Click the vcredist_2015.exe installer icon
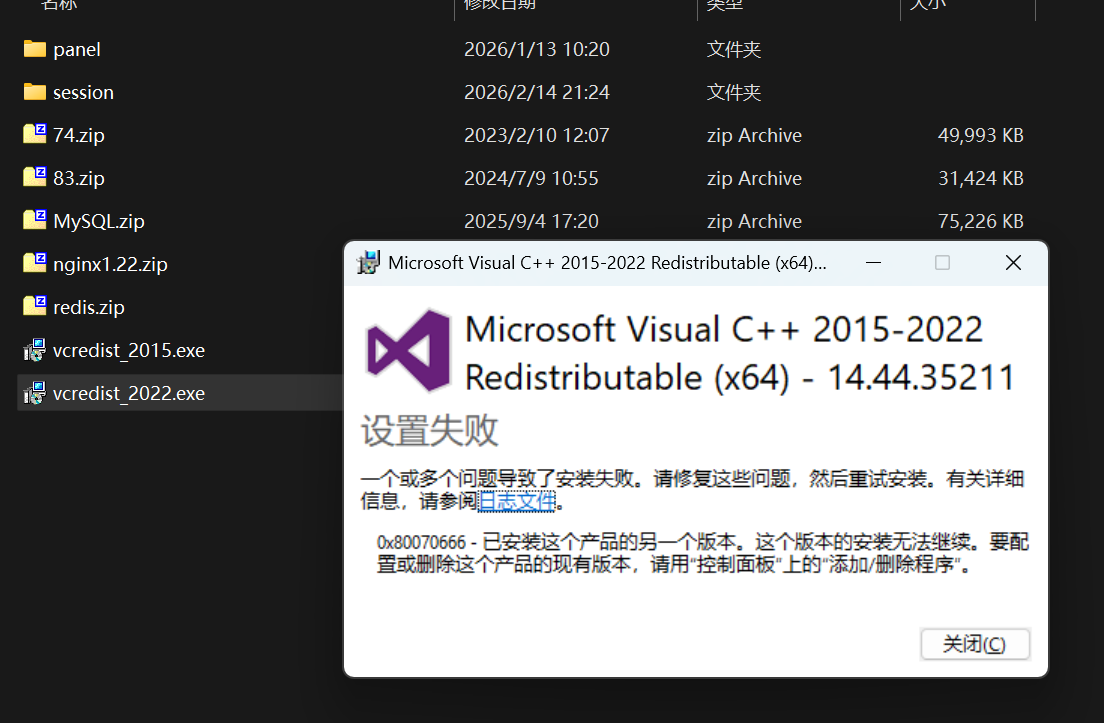The image size is (1104, 723). point(34,350)
